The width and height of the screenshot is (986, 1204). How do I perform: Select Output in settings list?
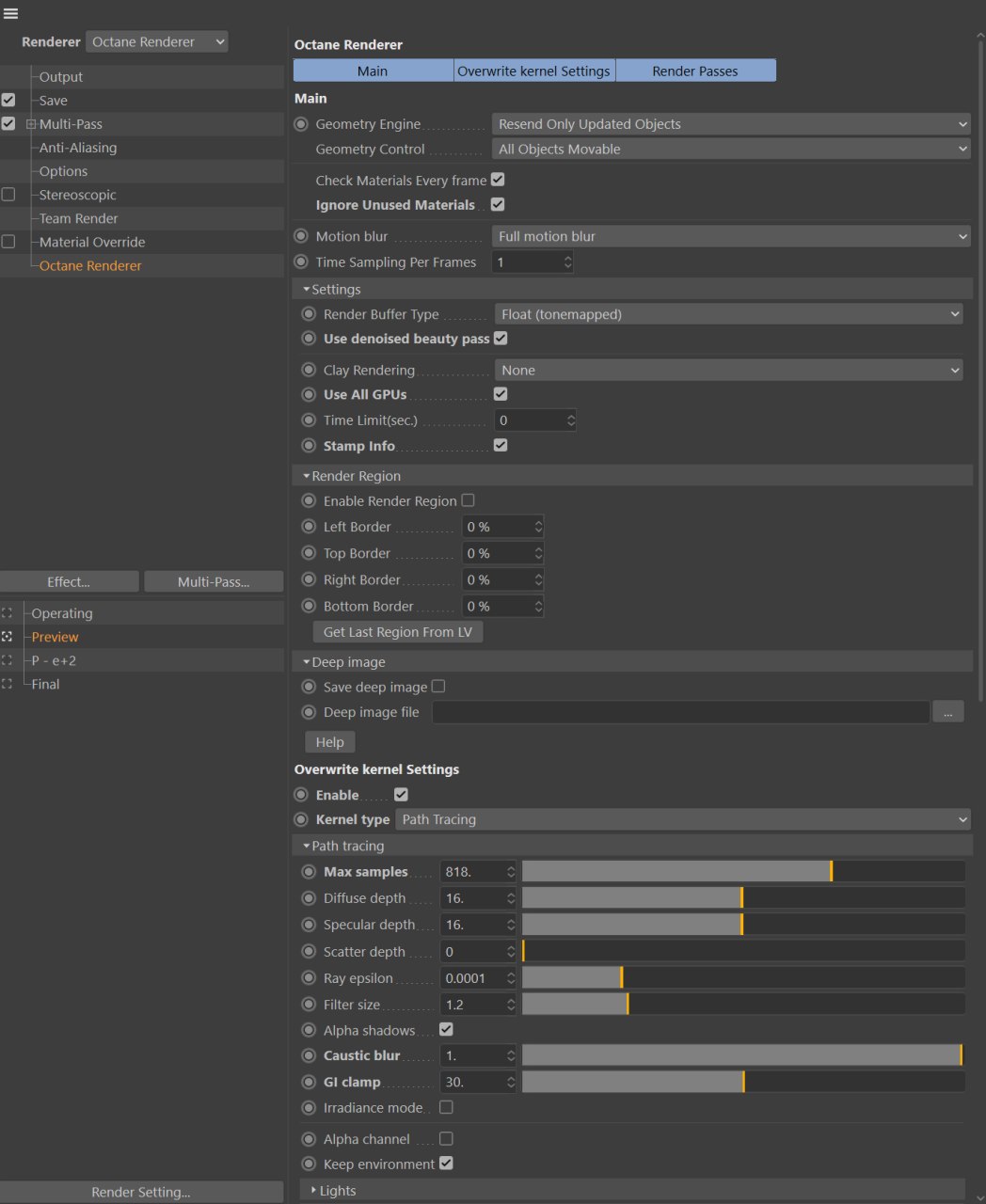pyautogui.click(x=61, y=77)
